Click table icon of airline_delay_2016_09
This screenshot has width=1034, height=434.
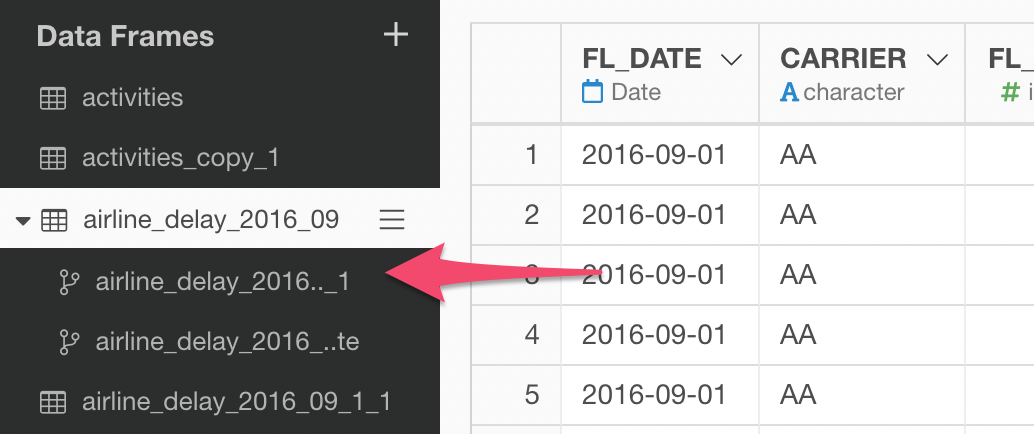pos(54,220)
